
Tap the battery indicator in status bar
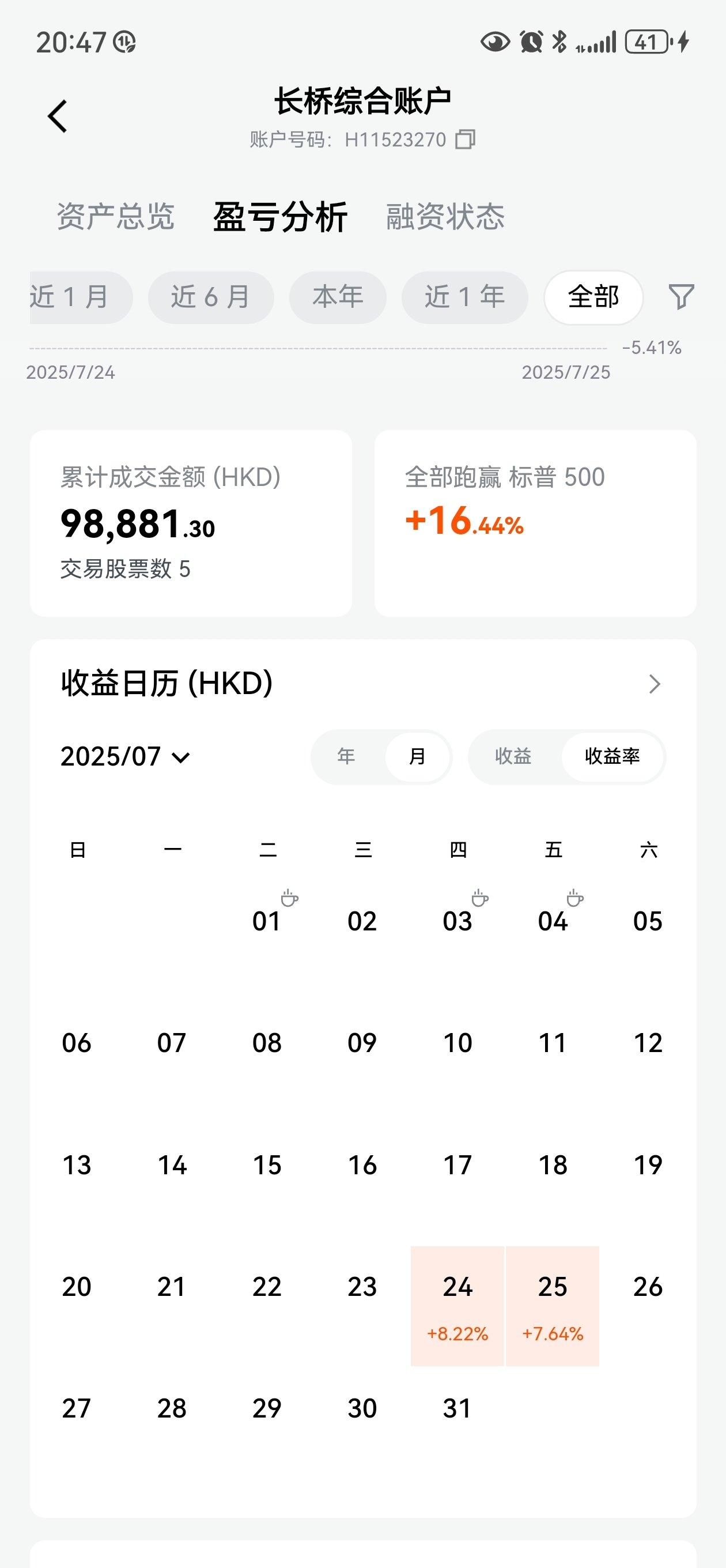[x=649, y=42]
